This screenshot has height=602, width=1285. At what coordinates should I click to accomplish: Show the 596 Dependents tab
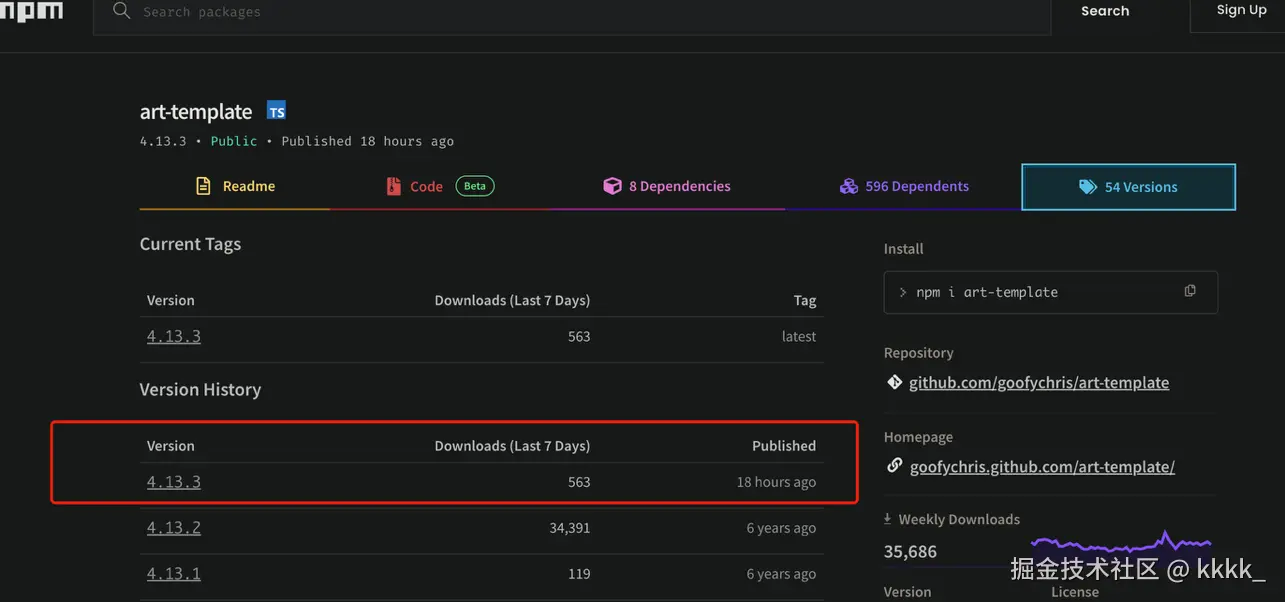click(x=904, y=186)
